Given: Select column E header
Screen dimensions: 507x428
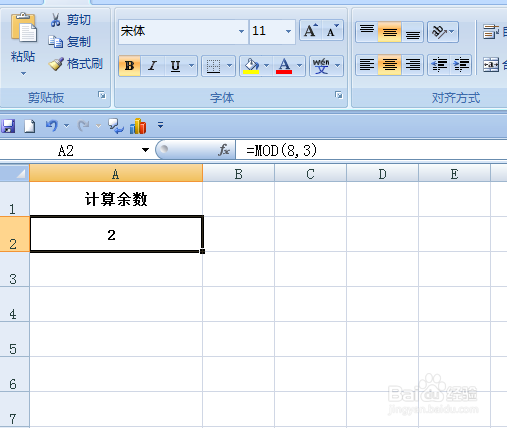Looking at the screenshot, I should coord(454,173).
